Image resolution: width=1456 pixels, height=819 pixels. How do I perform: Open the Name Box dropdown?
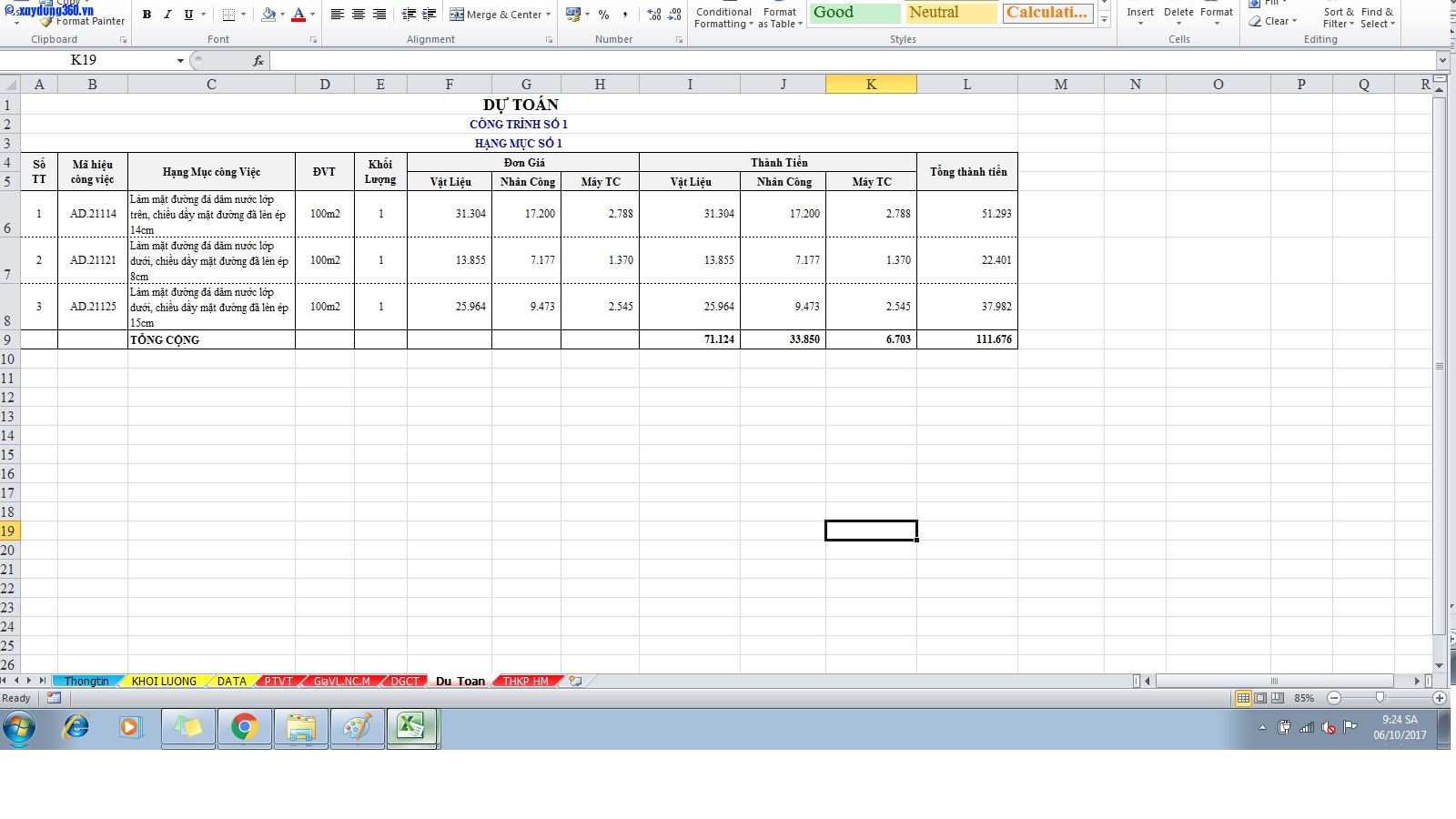180,60
